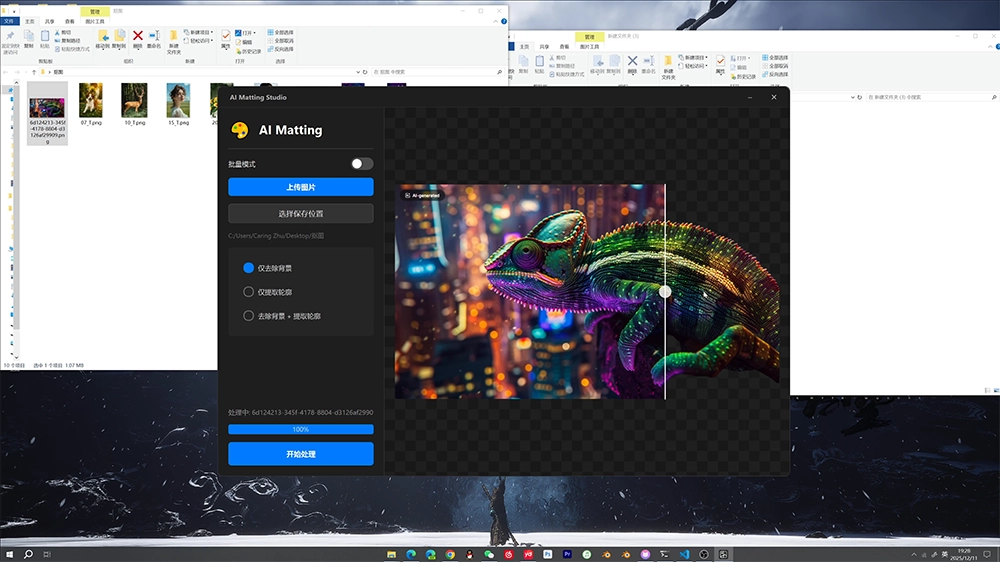The width and height of the screenshot is (1000, 562).
Task: Toggle the 批量模式 batch mode switch
Action: [x=362, y=164]
